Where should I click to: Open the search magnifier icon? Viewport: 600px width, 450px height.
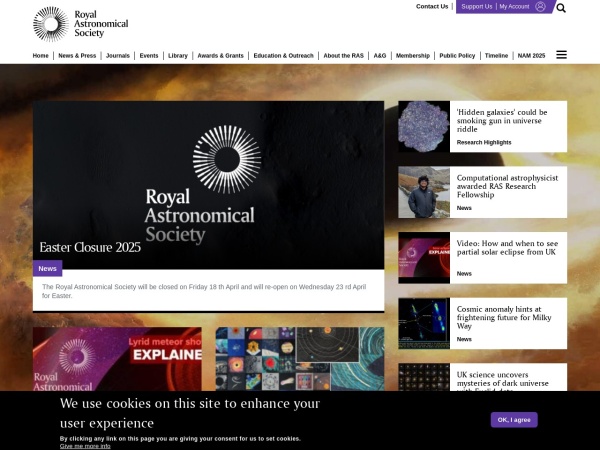click(x=561, y=8)
